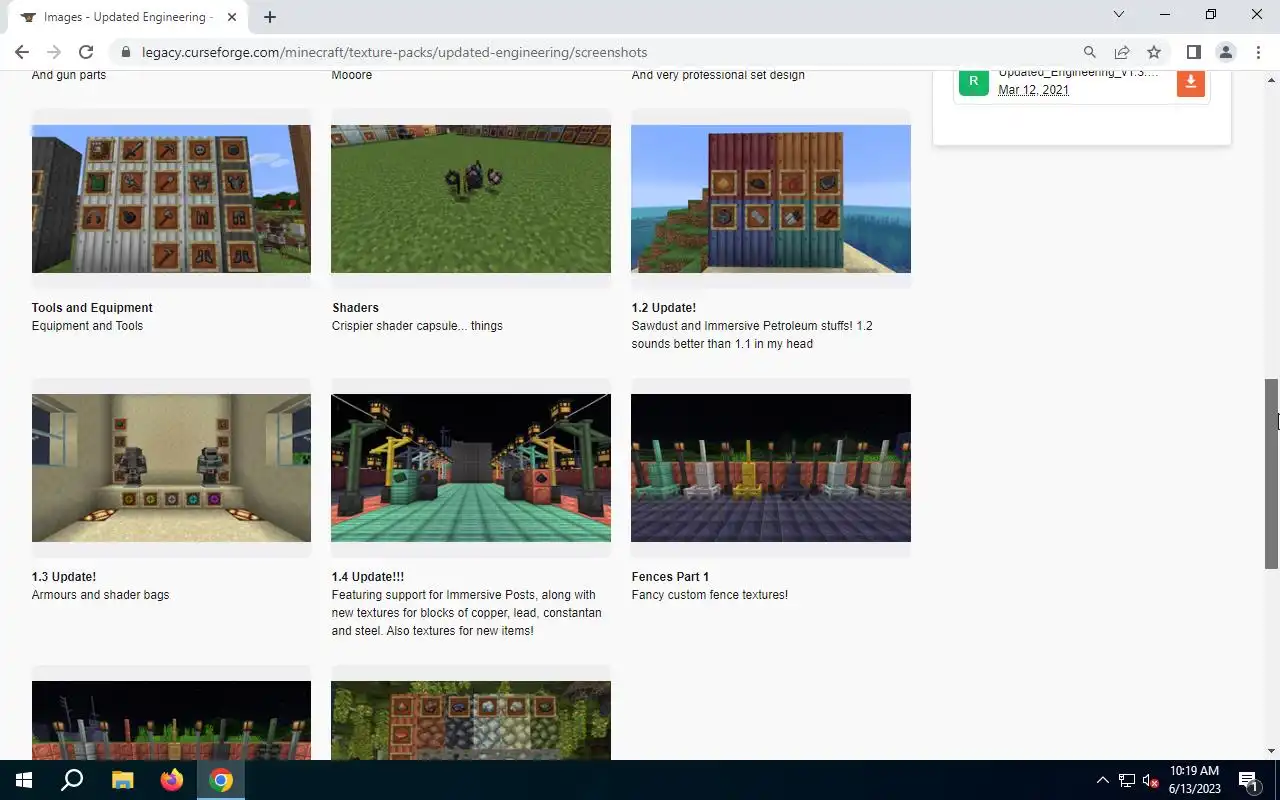This screenshot has height=800, width=1280.
Task: Launch Firefox from the taskbar
Action: 172,780
